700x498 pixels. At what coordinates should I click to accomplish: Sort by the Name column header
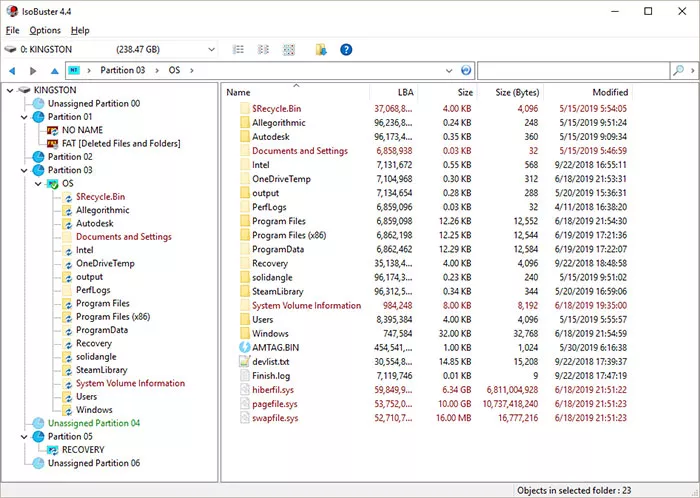point(295,92)
